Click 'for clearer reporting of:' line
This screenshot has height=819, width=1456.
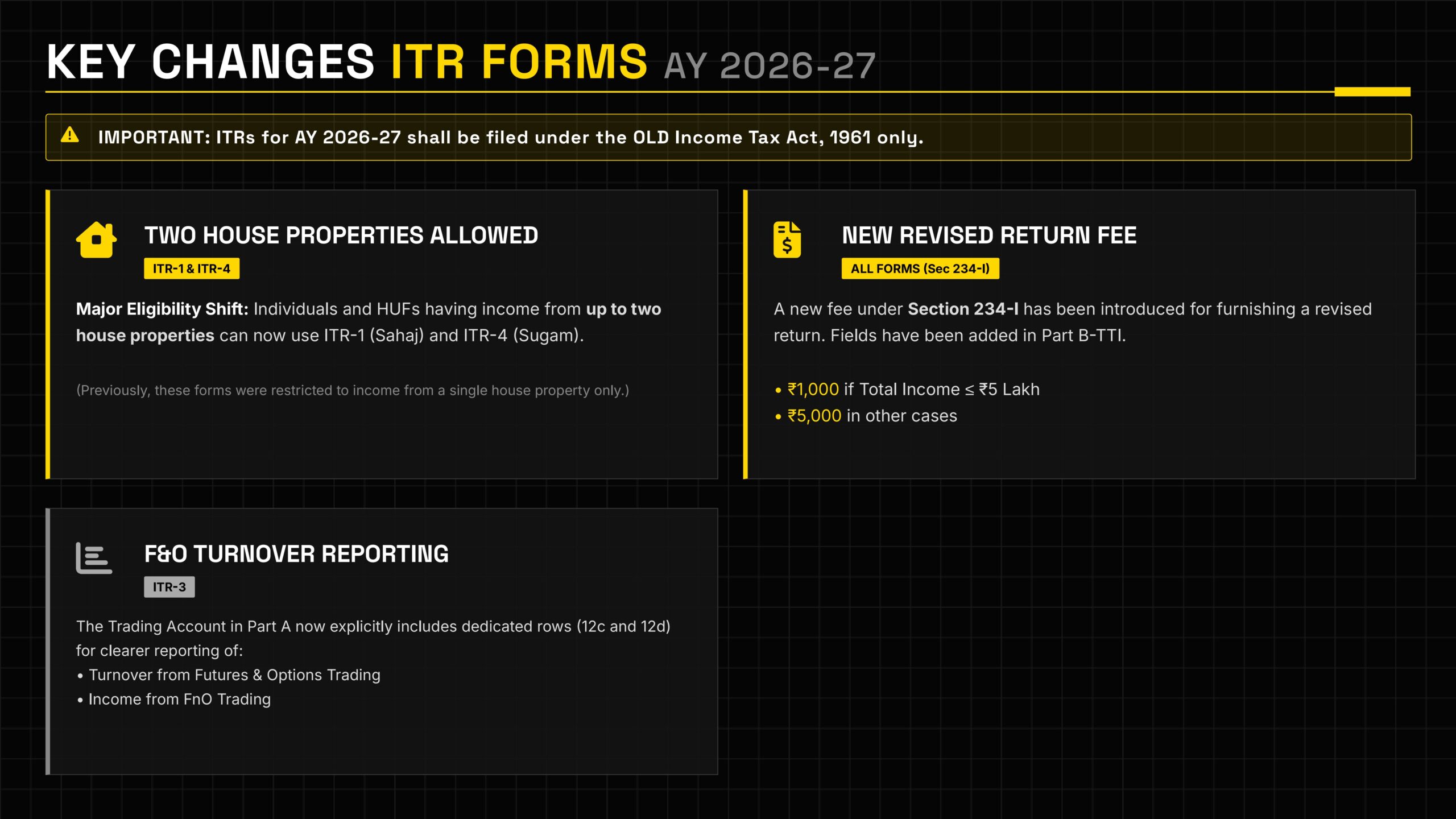(x=159, y=651)
